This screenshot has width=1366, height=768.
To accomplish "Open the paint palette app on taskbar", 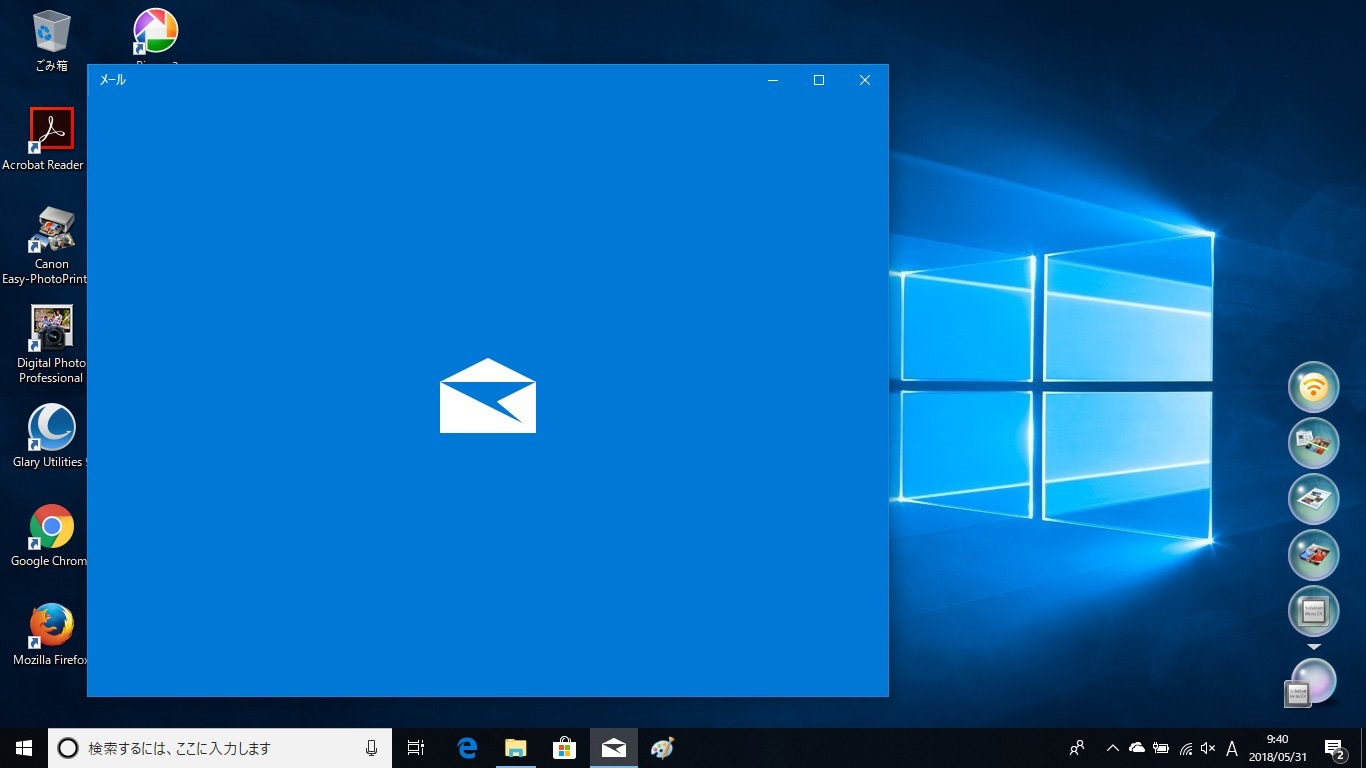I will tap(662, 748).
